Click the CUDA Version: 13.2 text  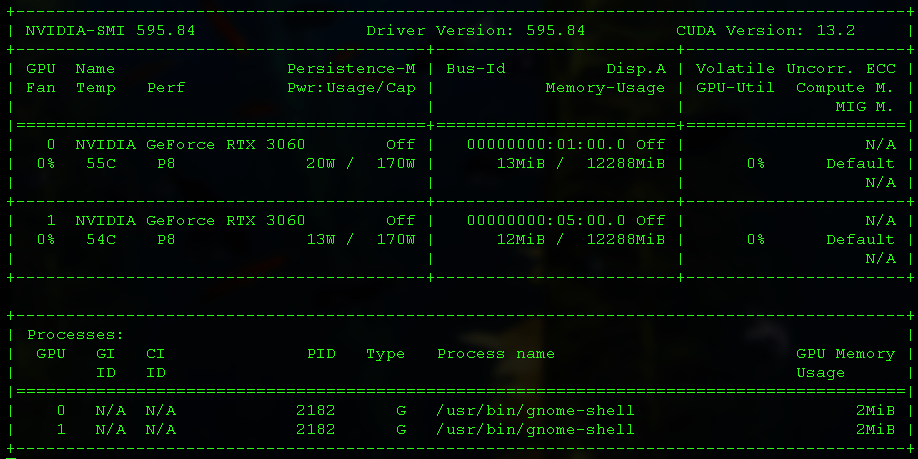[x=766, y=30]
